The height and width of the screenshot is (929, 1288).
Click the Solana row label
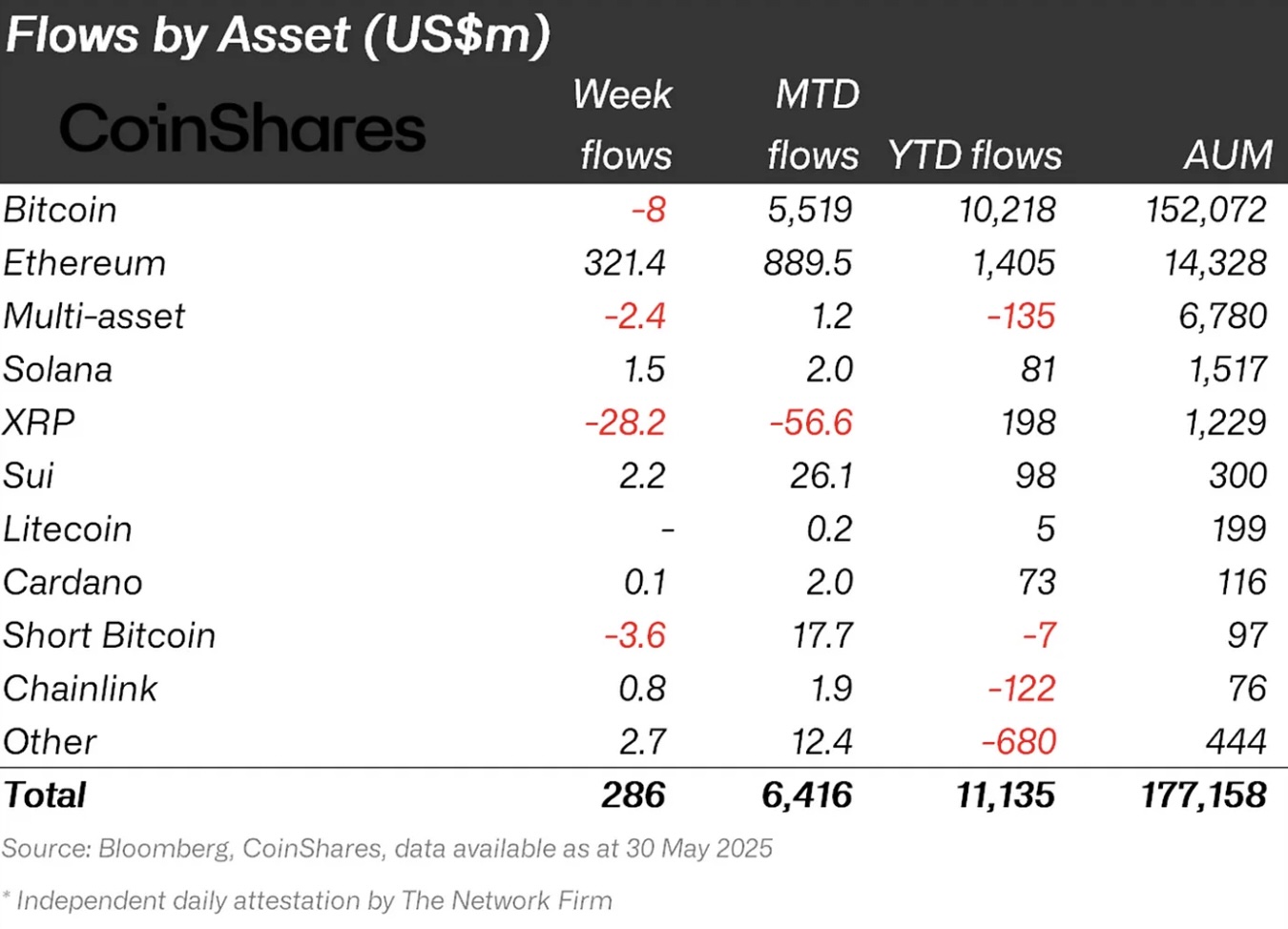coord(57,370)
